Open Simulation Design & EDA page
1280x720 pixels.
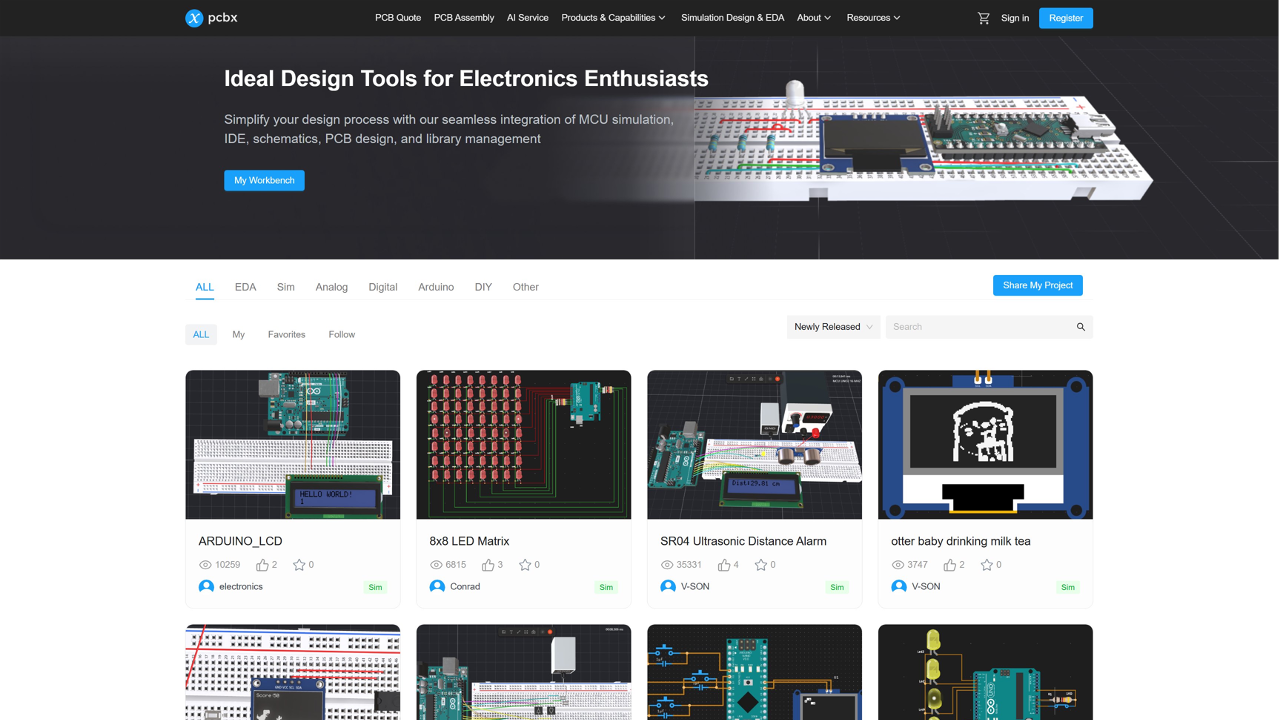[x=733, y=18]
